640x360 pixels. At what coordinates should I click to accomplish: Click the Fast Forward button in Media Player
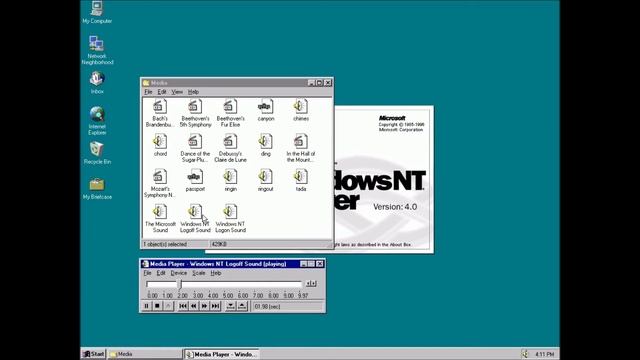point(204,306)
